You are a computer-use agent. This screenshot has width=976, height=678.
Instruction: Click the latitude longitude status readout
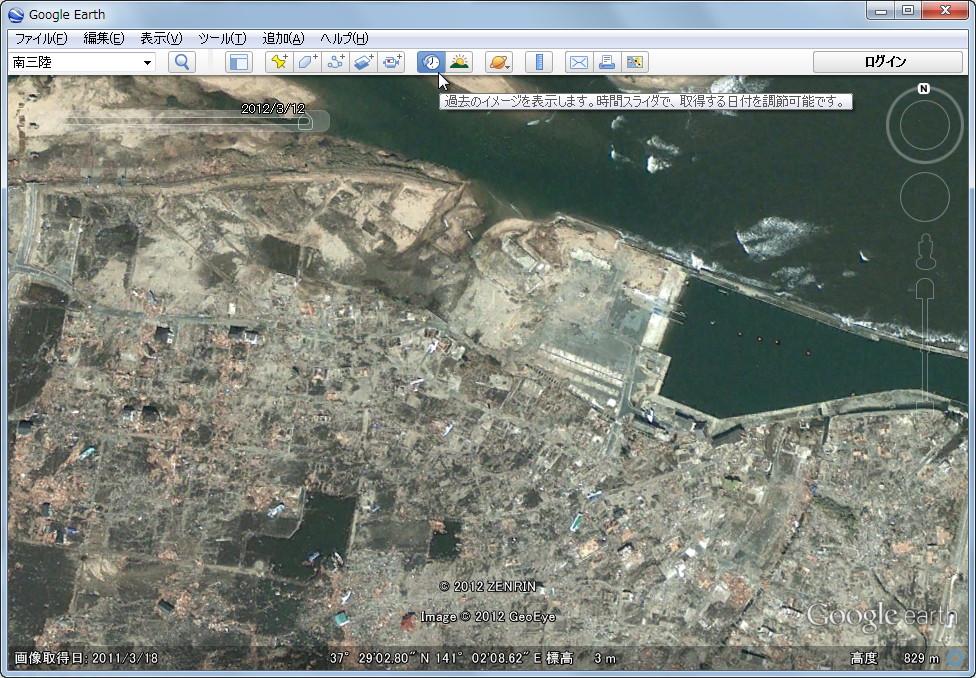(435, 657)
